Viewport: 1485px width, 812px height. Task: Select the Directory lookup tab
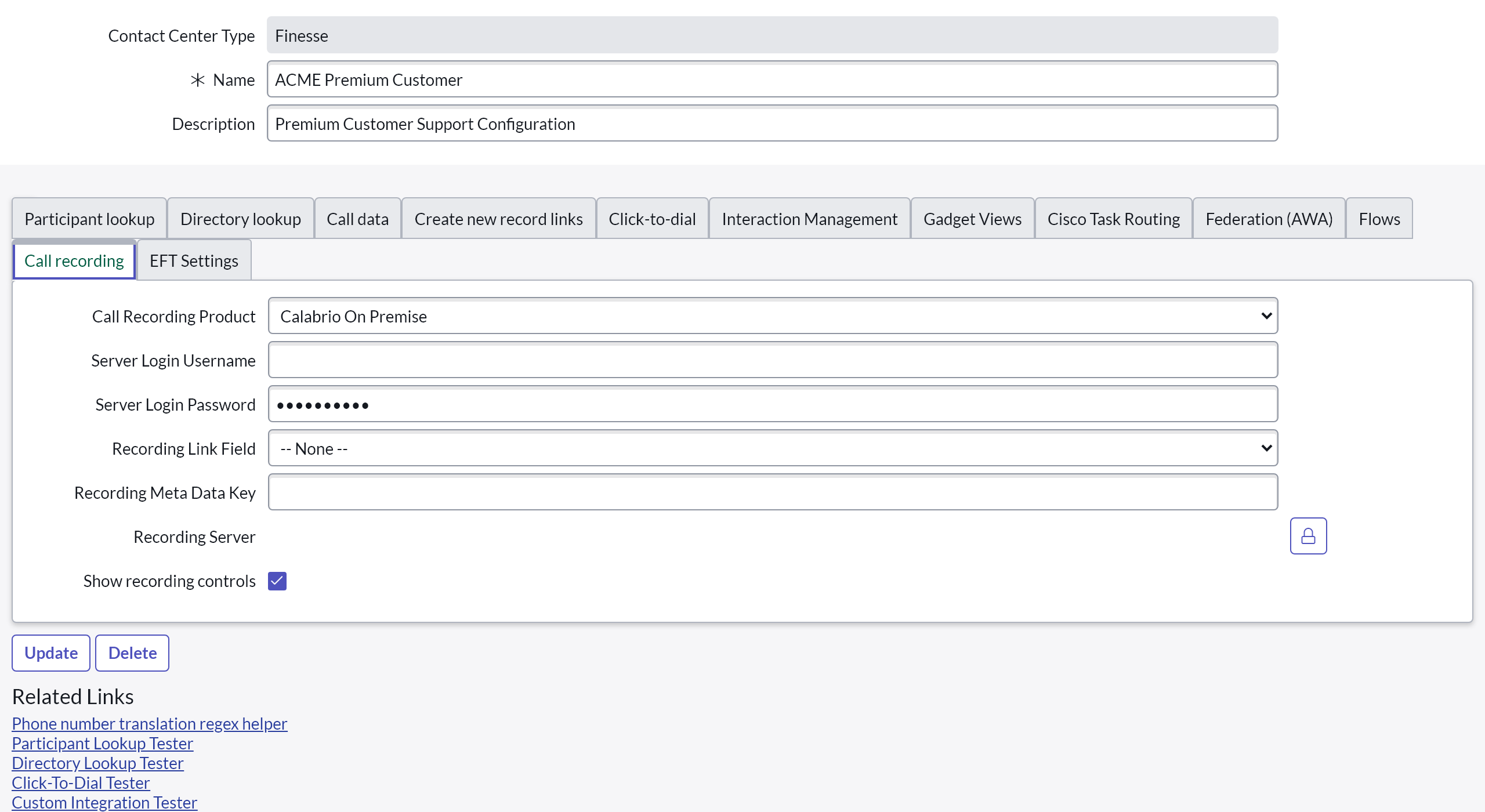[x=240, y=219]
